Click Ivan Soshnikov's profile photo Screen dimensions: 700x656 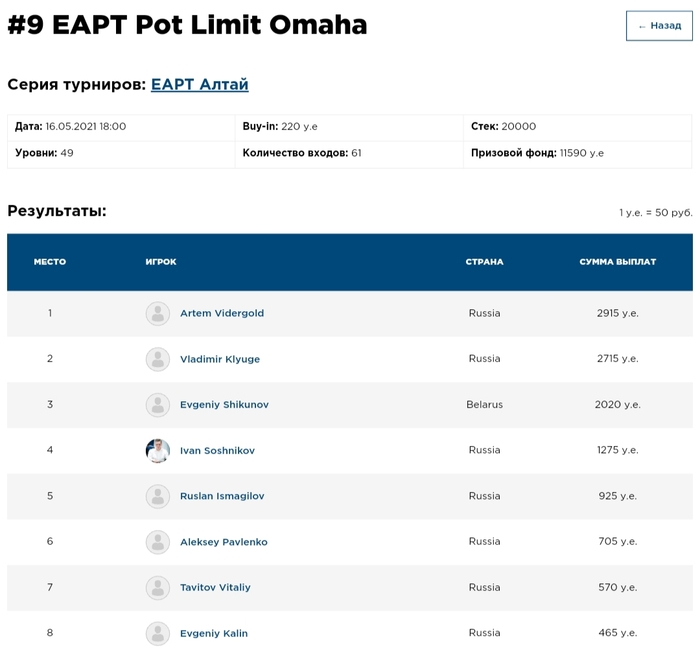click(x=158, y=451)
